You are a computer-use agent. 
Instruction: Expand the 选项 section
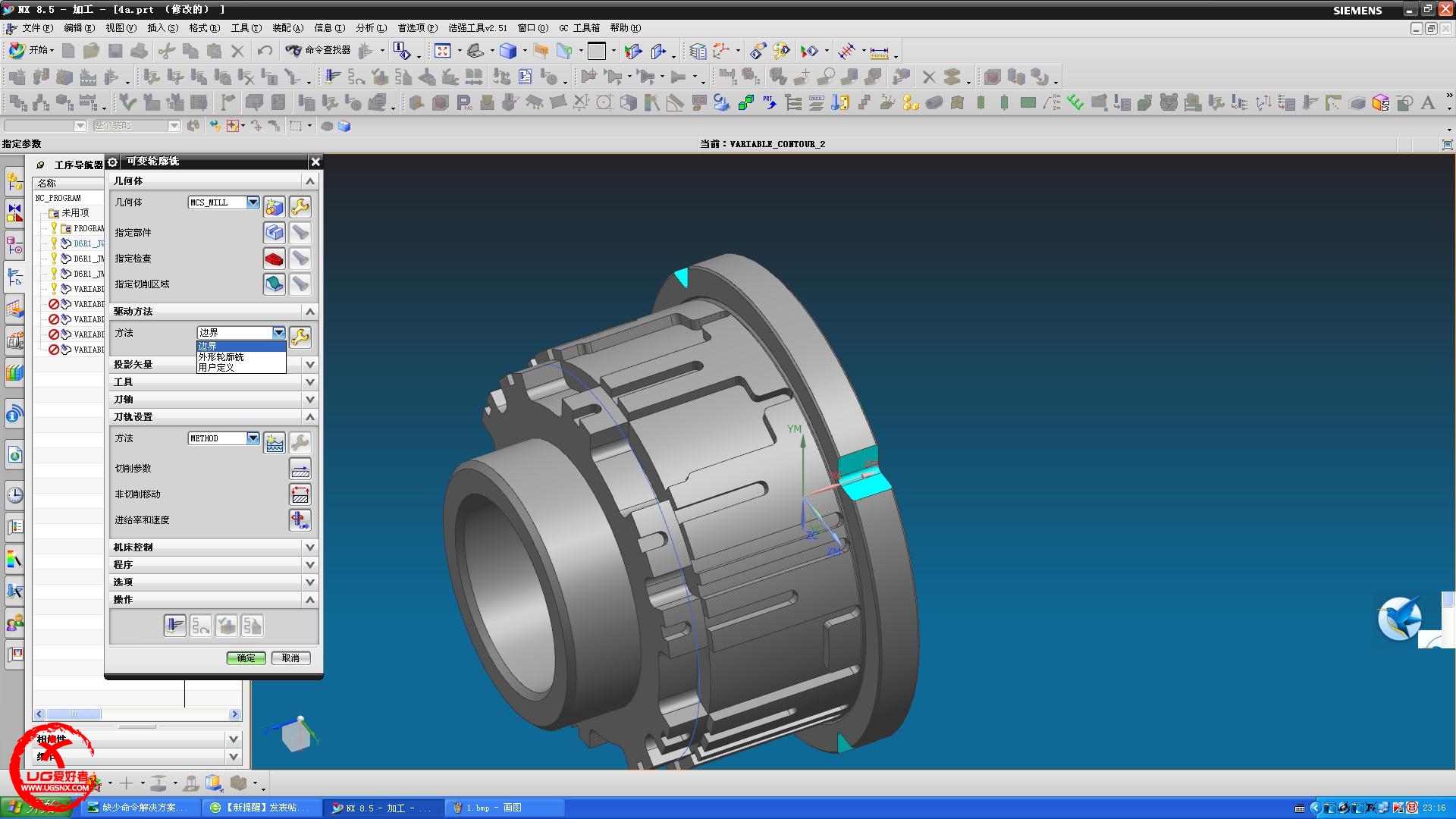309,582
